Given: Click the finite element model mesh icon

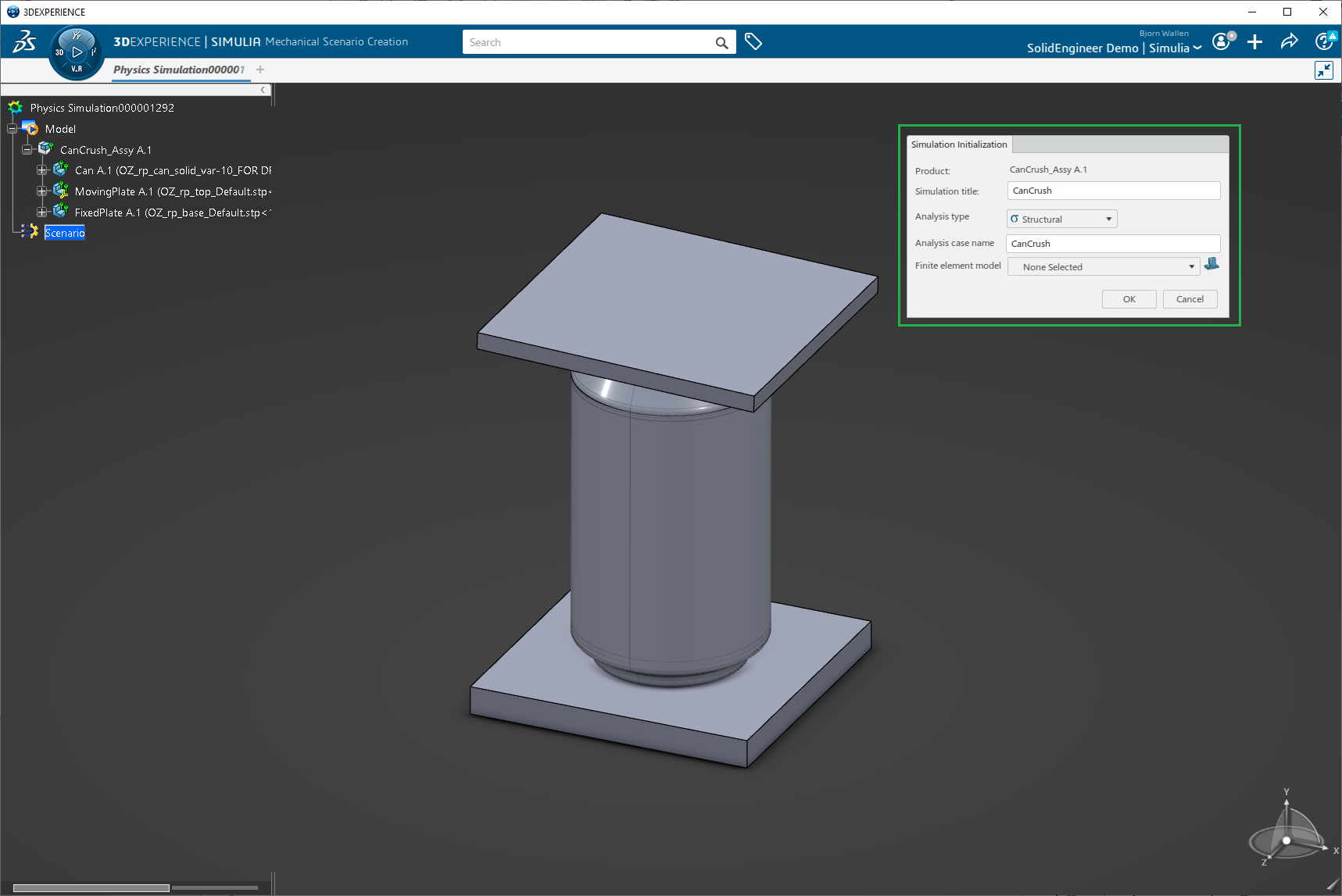Looking at the screenshot, I should click(x=1211, y=265).
